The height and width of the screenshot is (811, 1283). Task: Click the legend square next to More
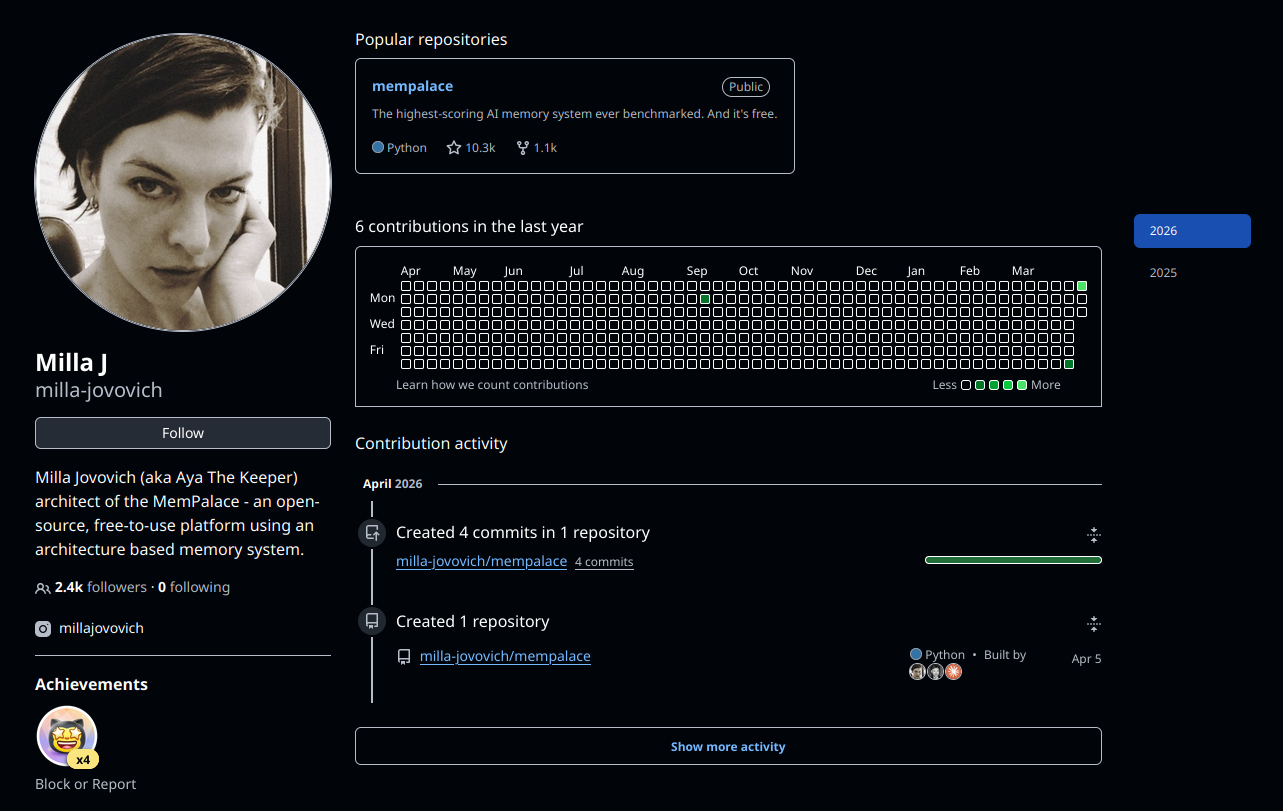[x=1022, y=385]
